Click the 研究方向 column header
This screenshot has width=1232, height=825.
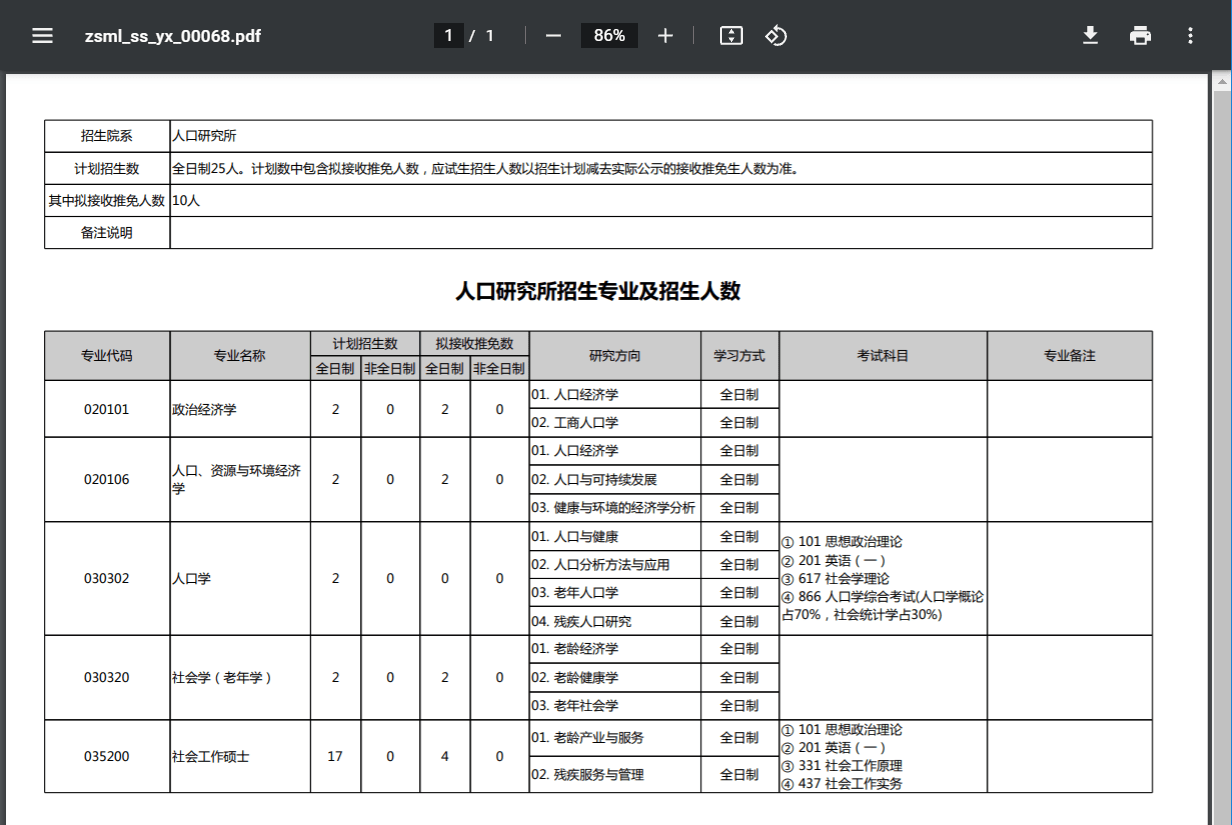pyautogui.click(x=615, y=356)
